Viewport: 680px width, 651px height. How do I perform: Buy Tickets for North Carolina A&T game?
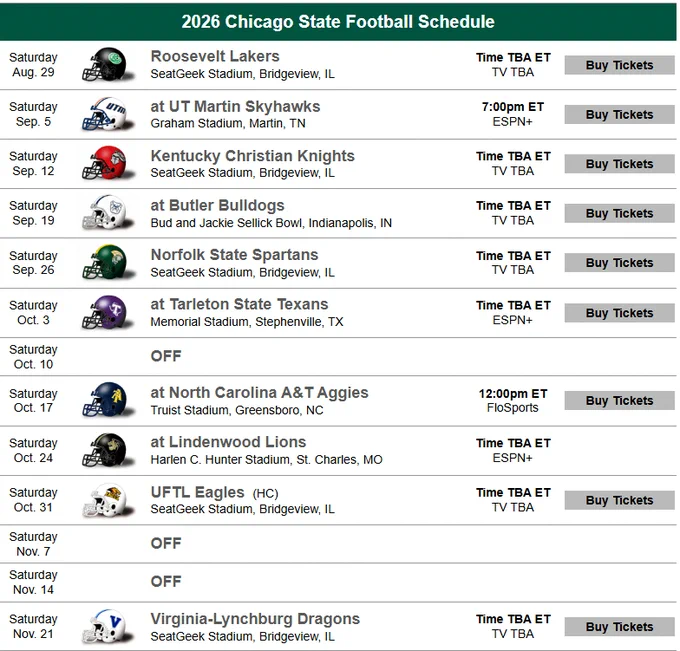[619, 400]
